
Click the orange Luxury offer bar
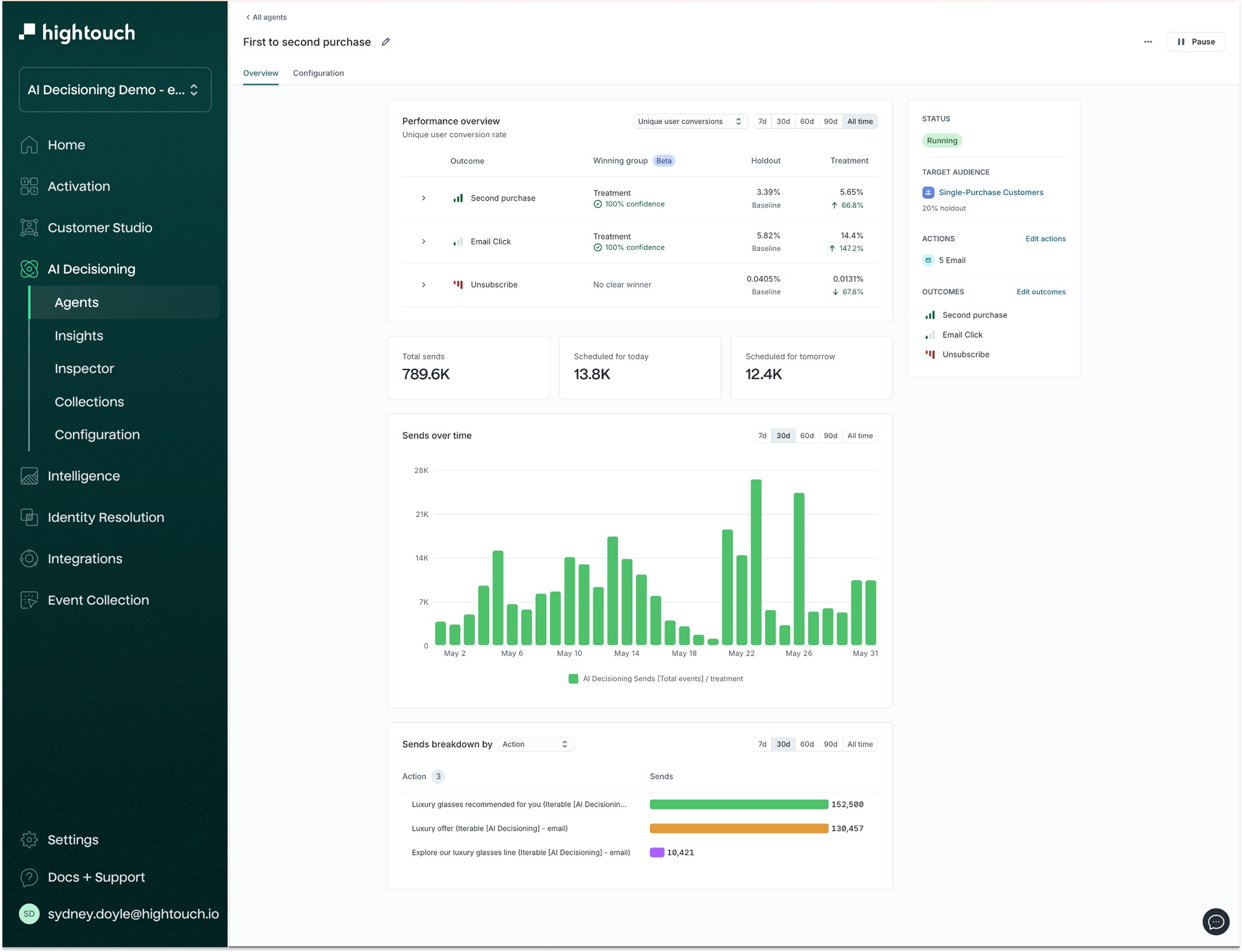click(x=739, y=828)
